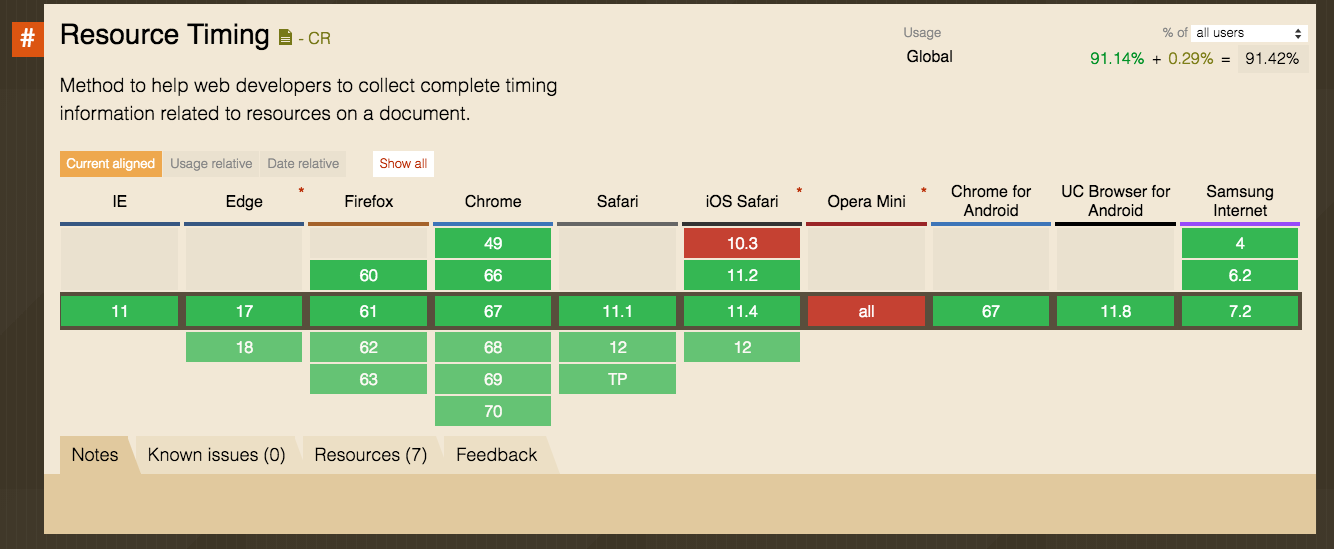Screen dimensions: 1334x549
Task: Click the red asterisk next to Edge
Action: coord(301,190)
